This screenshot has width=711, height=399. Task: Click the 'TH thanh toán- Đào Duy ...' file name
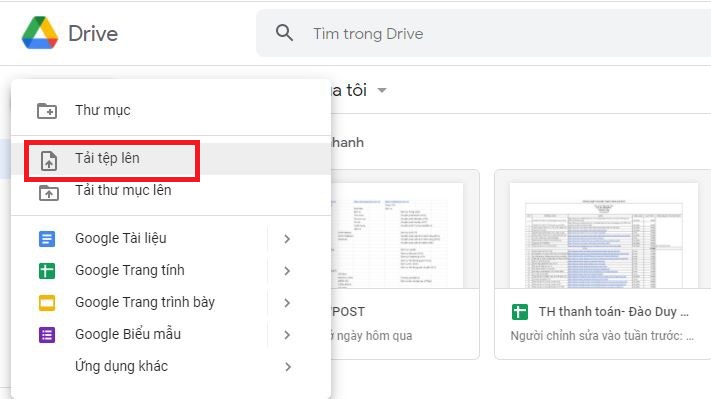coord(614,311)
